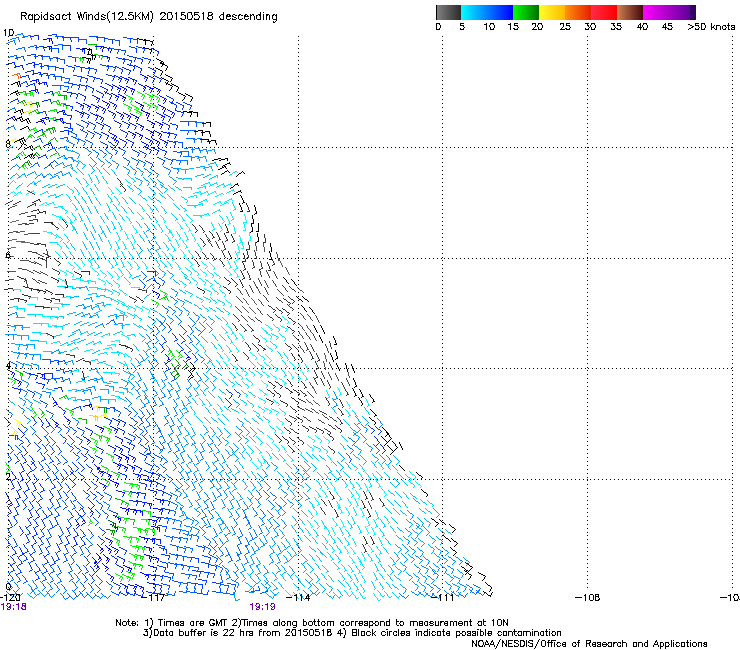Click the gray 0-5 knots color band

[448, 12]
